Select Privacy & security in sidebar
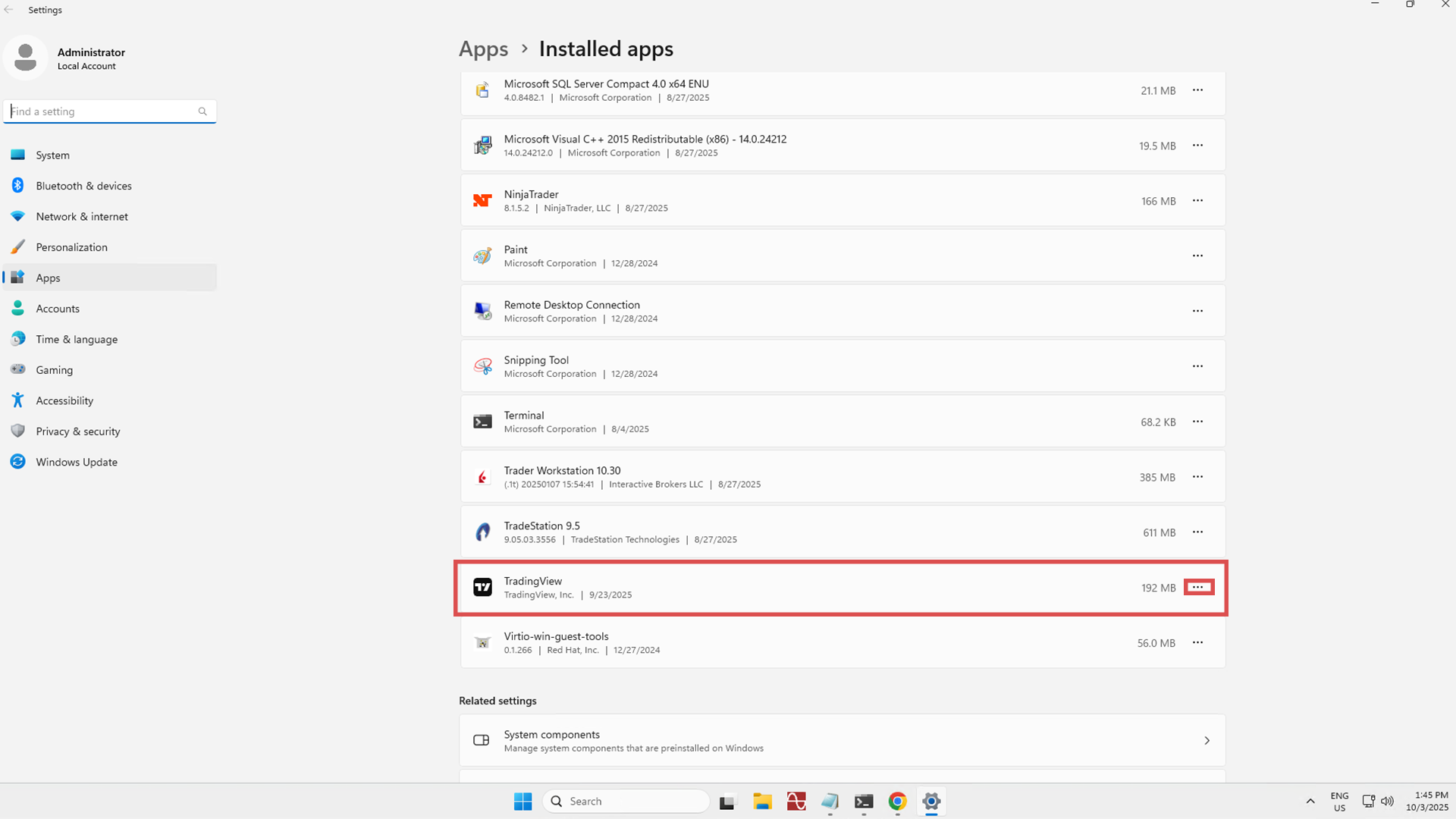 point(77,431)
